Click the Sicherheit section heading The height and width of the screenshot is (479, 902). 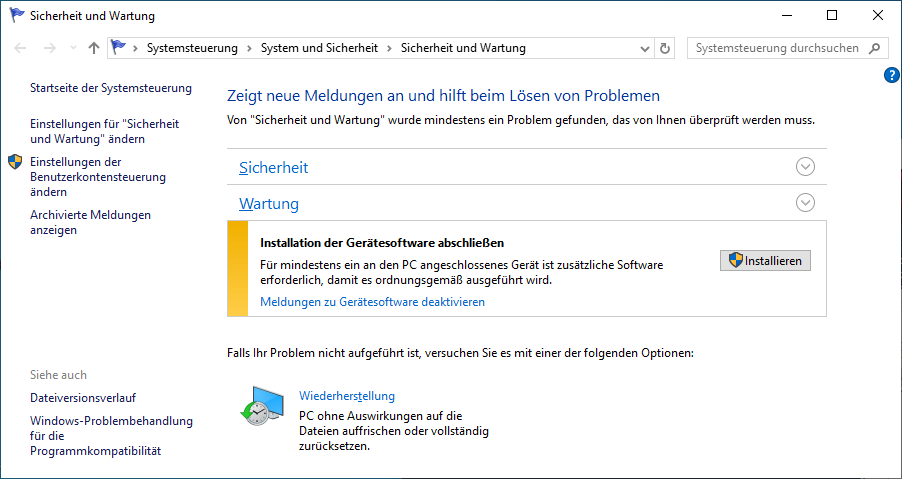pyautogui.click(x=273, y=167)
